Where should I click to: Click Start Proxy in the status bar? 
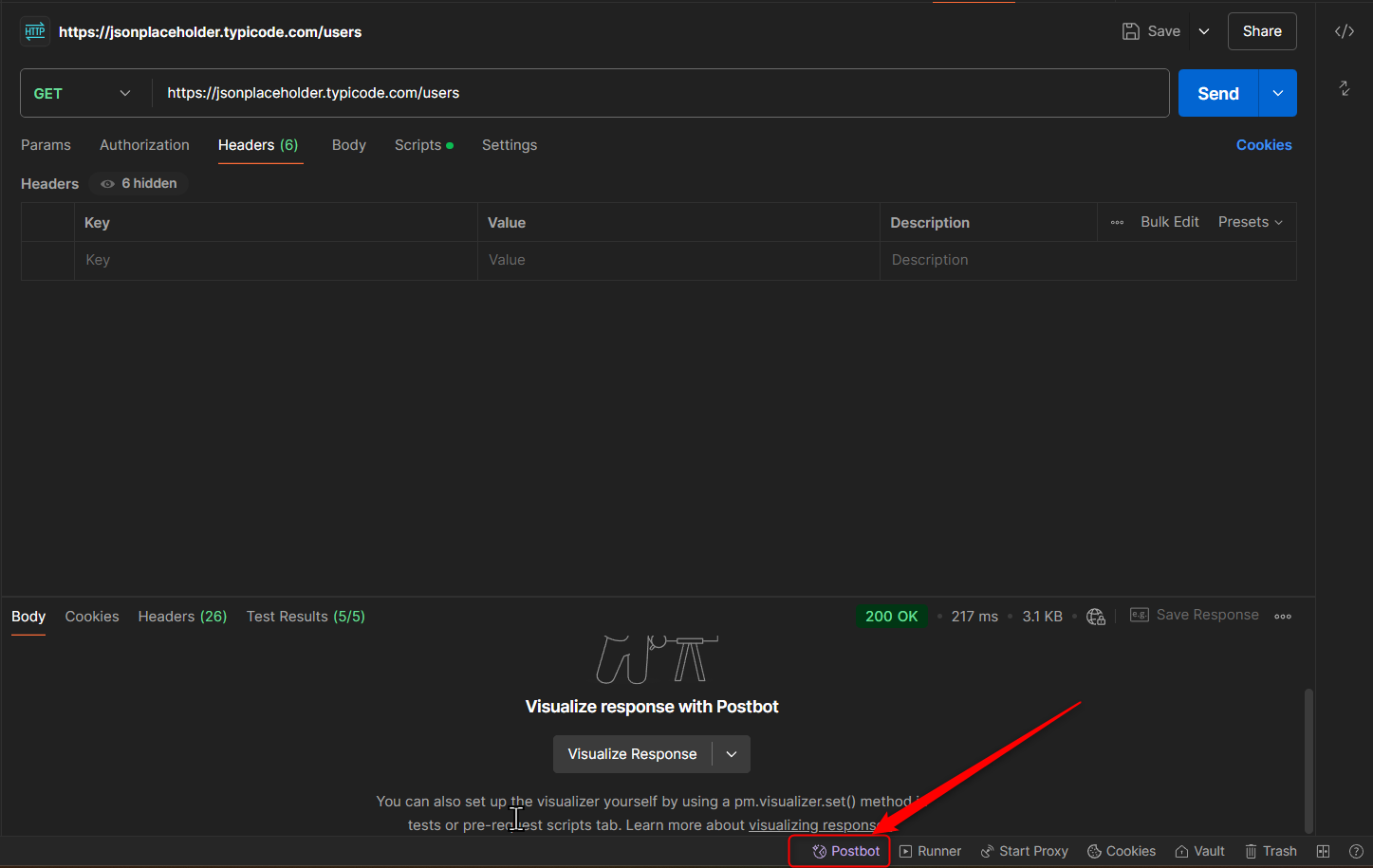tap(1024, 851)
